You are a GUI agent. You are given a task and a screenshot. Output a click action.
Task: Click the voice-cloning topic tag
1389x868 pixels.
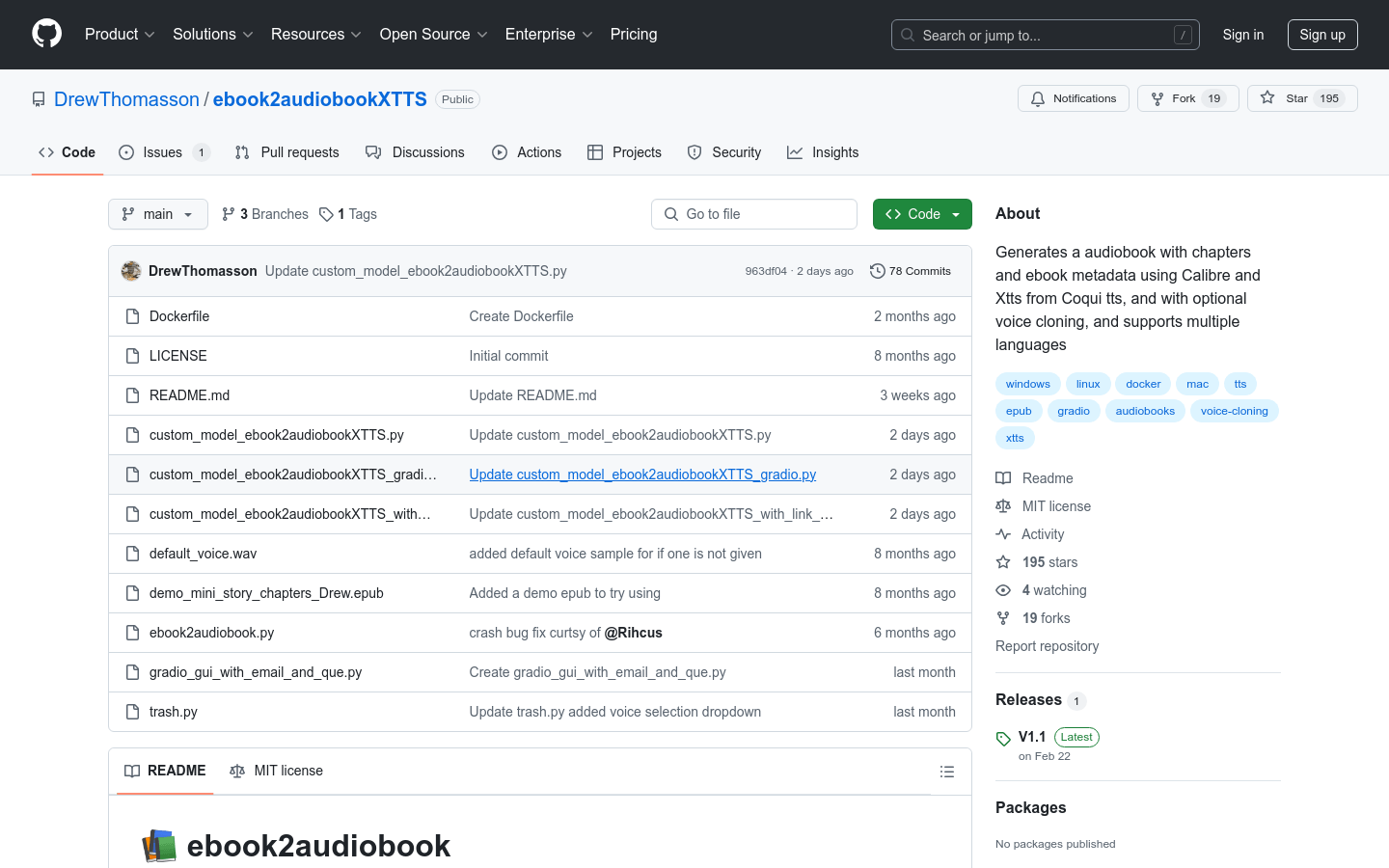[x=1235, y=411]
